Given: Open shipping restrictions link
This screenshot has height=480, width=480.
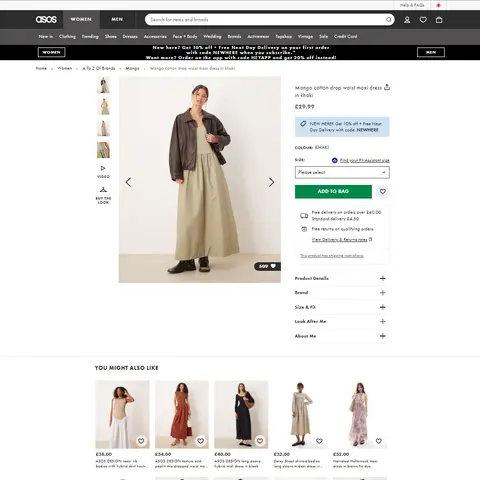Looking at the screenshot, I should tap(332, 256).
